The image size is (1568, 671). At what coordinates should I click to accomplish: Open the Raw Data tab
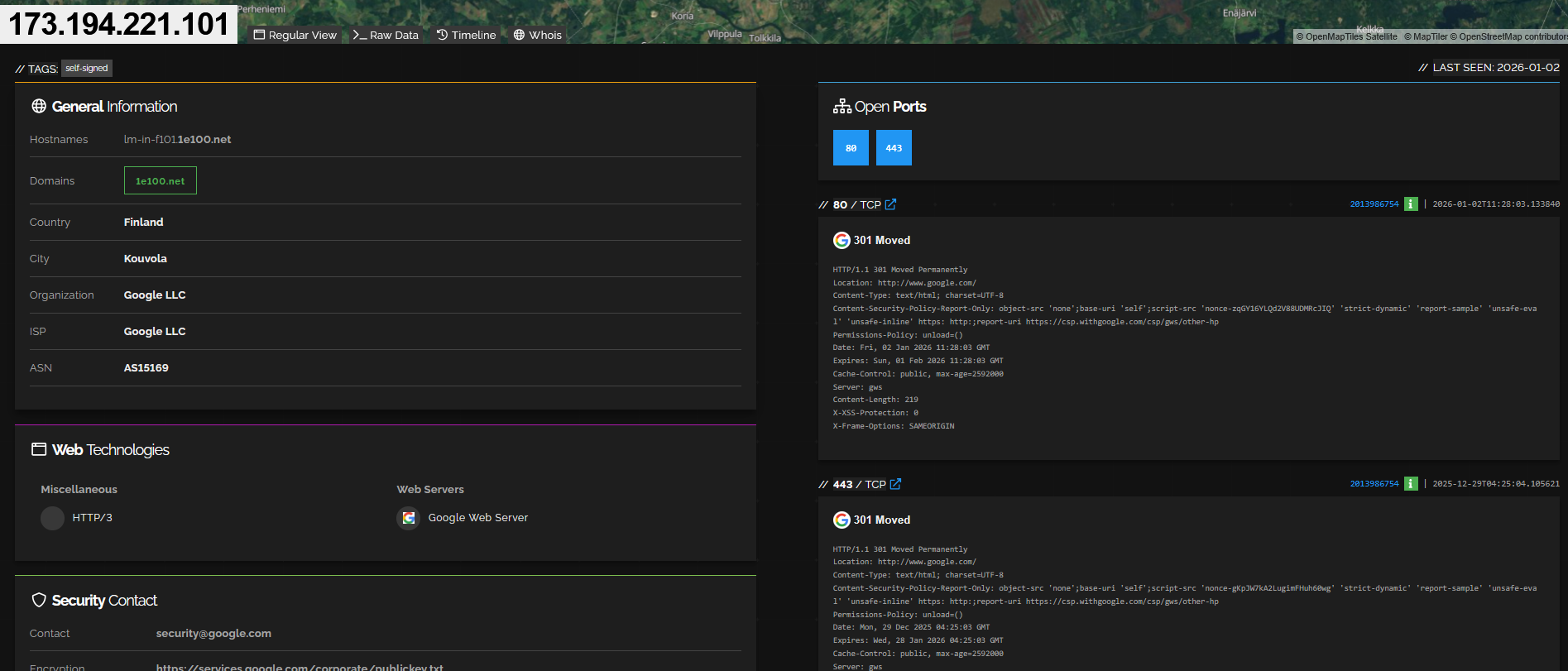coord(386,35)
